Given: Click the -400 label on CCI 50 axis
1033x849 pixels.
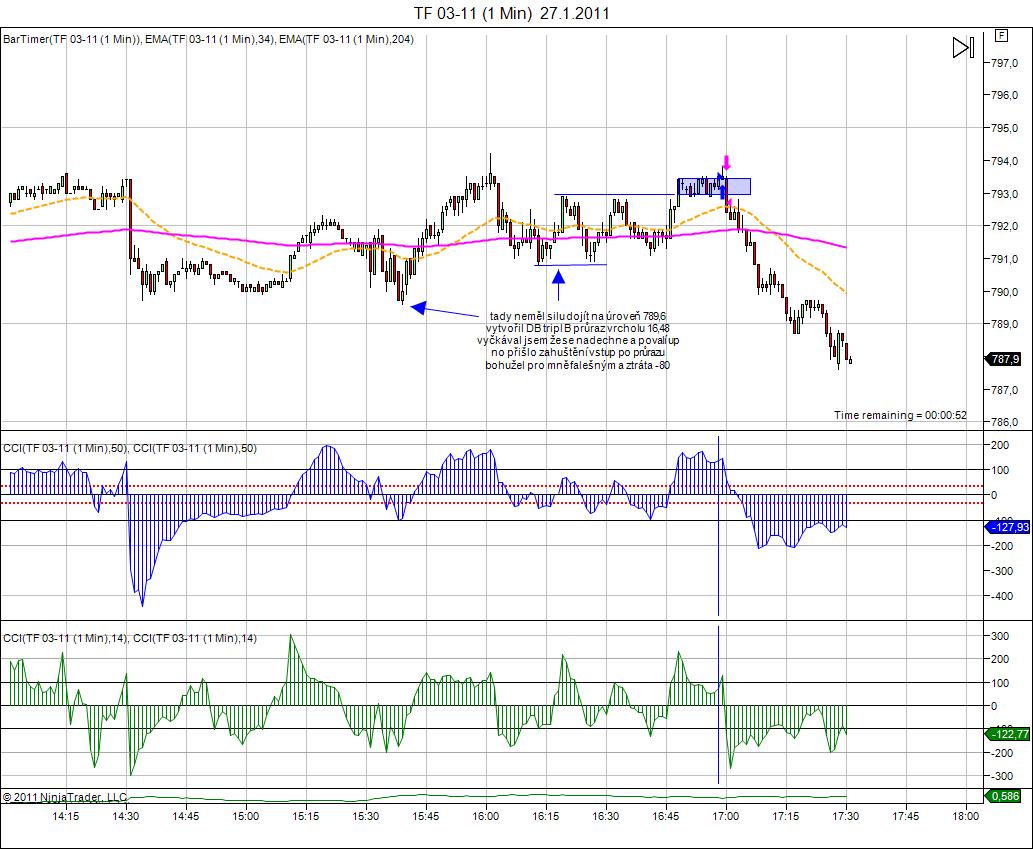Looking at the screenshot, I should pos(1002,596).
